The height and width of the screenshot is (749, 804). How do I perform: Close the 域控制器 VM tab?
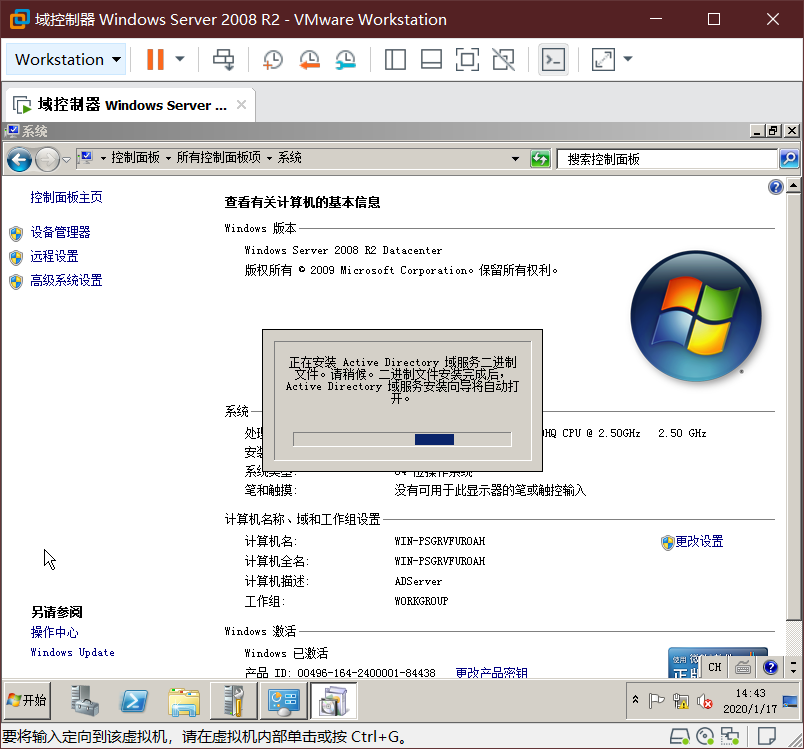[242, 105]
